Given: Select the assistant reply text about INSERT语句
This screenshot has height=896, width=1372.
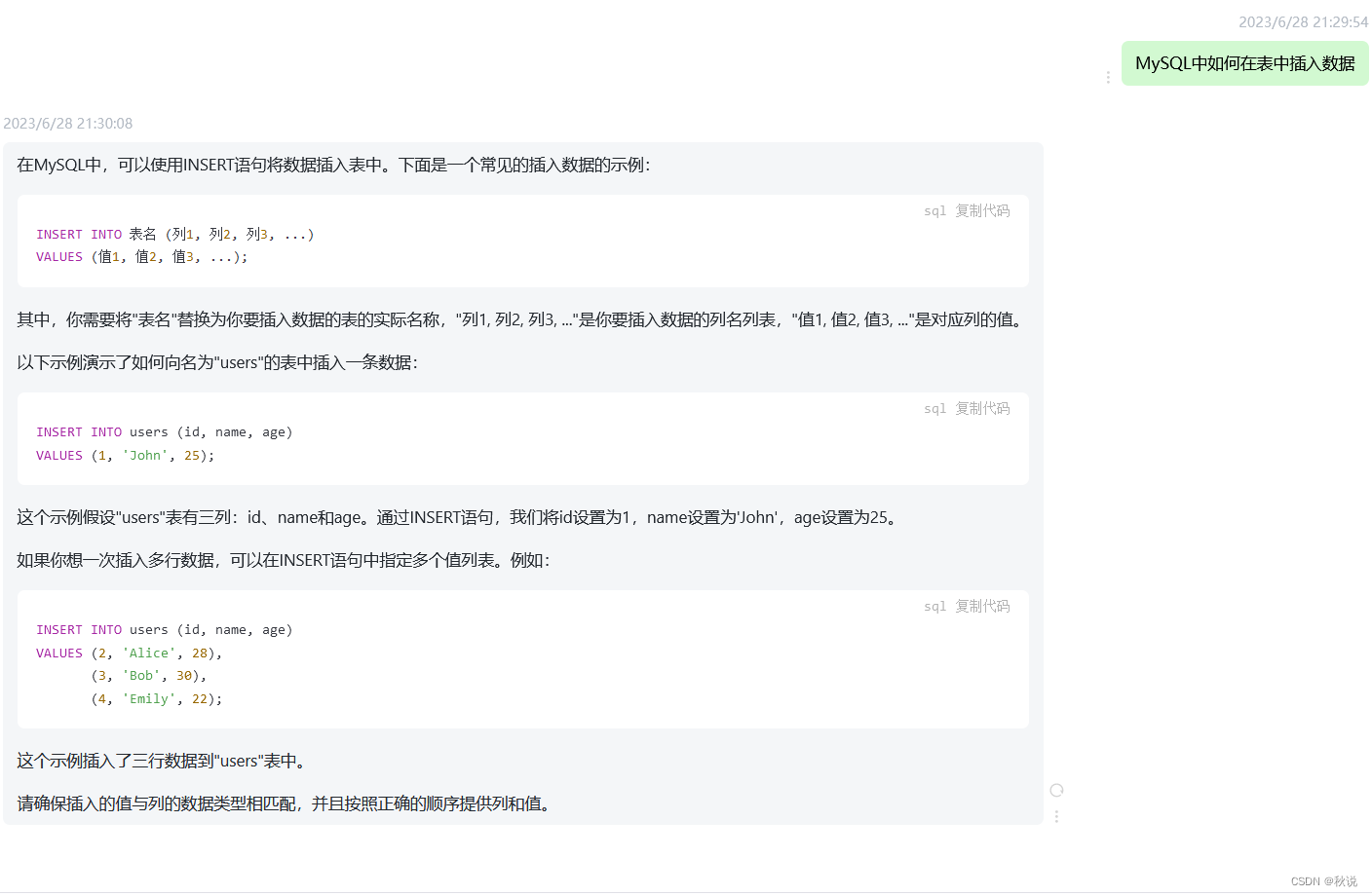Looking at the screenshot, I should click(331, 166).
